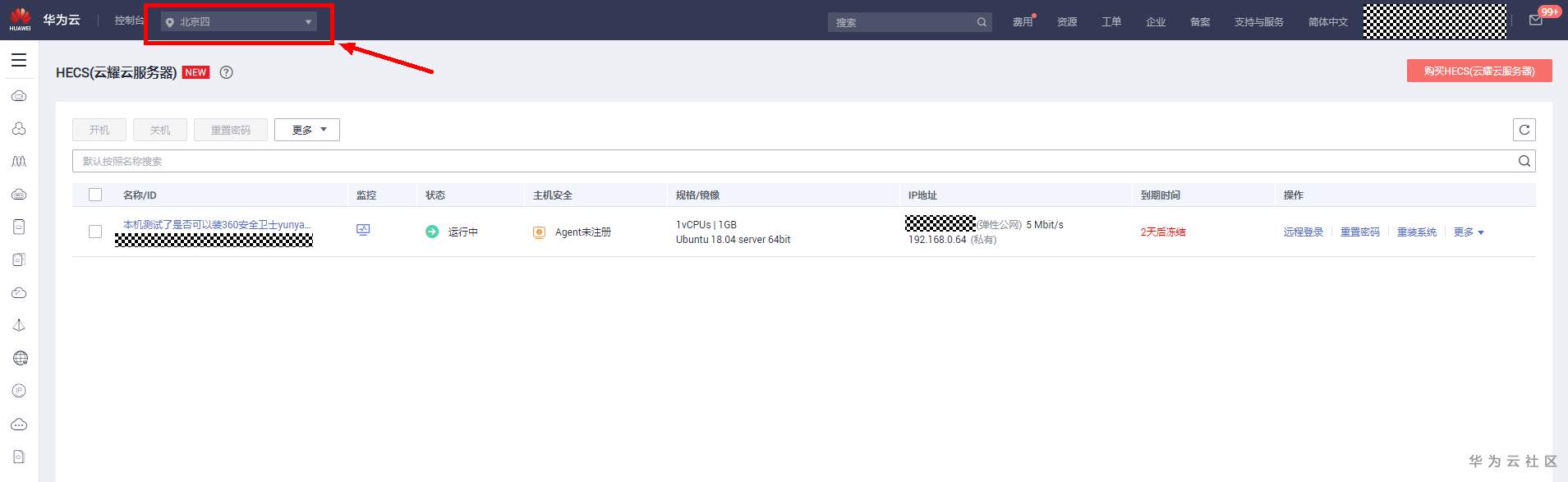Click the Ubuntu 18.04 server 64bit text
Viewport: 1568px width, 482px height.
click(733, 240)
